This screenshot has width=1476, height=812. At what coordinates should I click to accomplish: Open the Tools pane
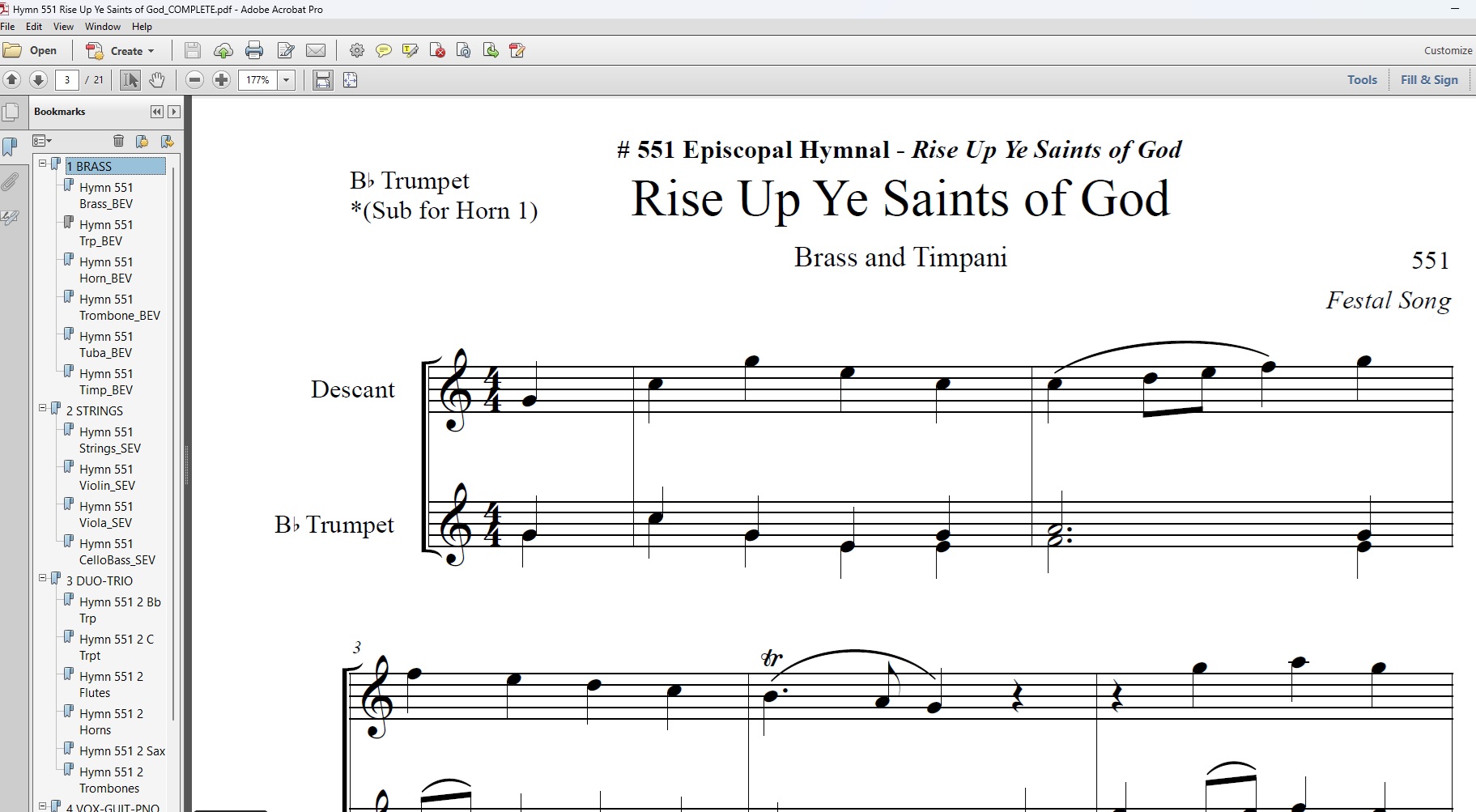[1362, 80]
